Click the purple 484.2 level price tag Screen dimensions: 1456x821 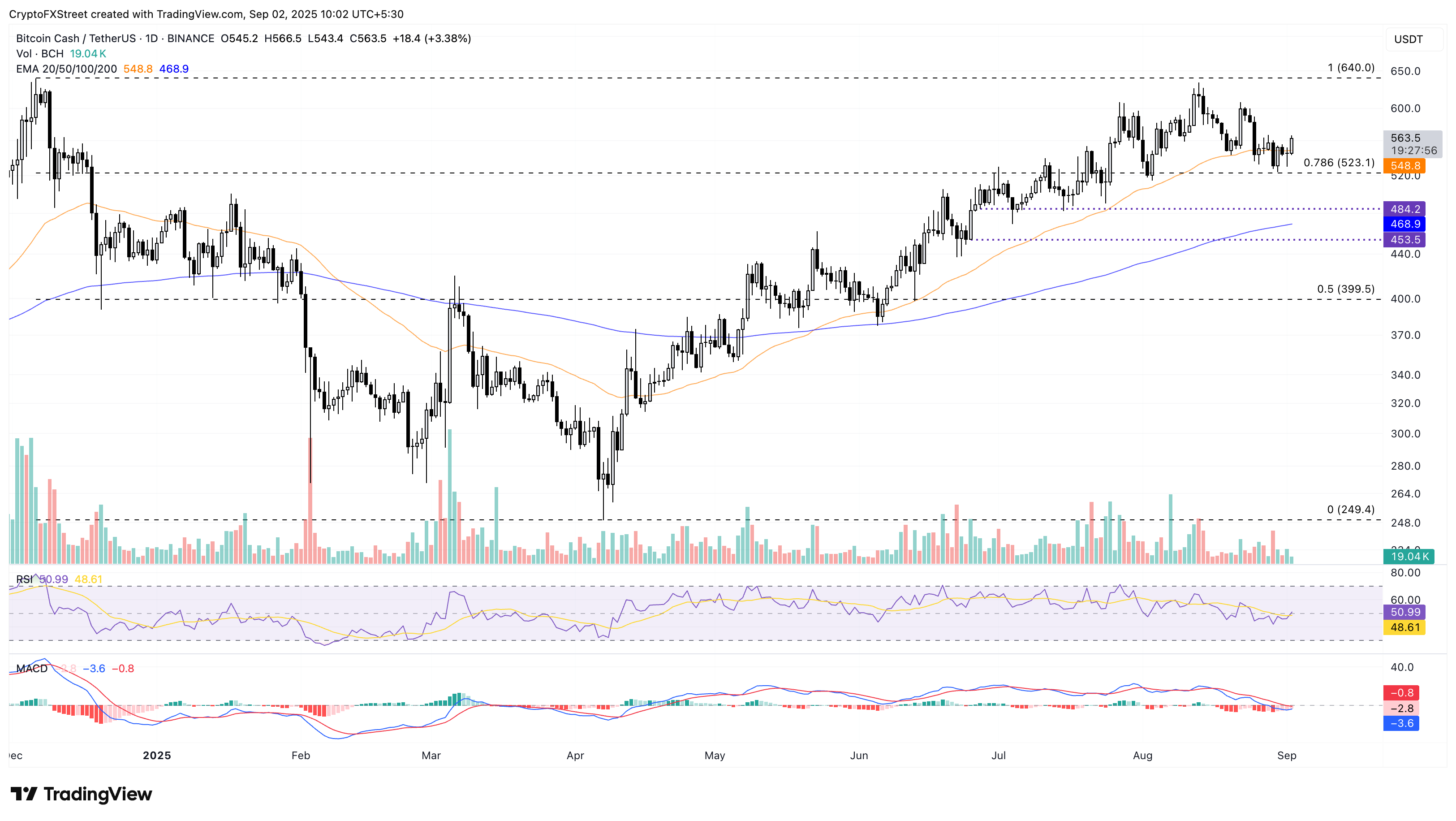1404,209
